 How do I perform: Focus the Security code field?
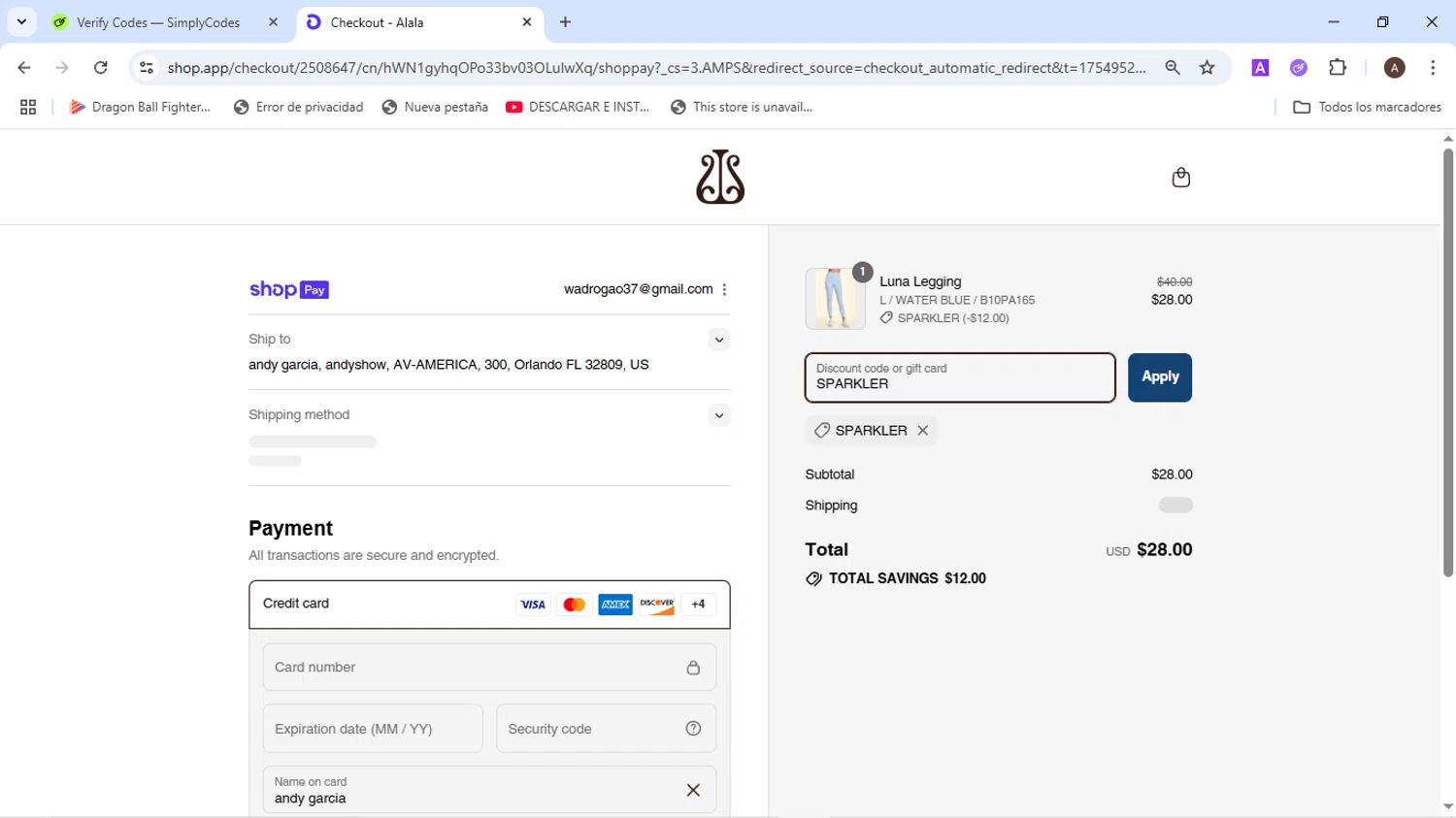coord(606,729)
